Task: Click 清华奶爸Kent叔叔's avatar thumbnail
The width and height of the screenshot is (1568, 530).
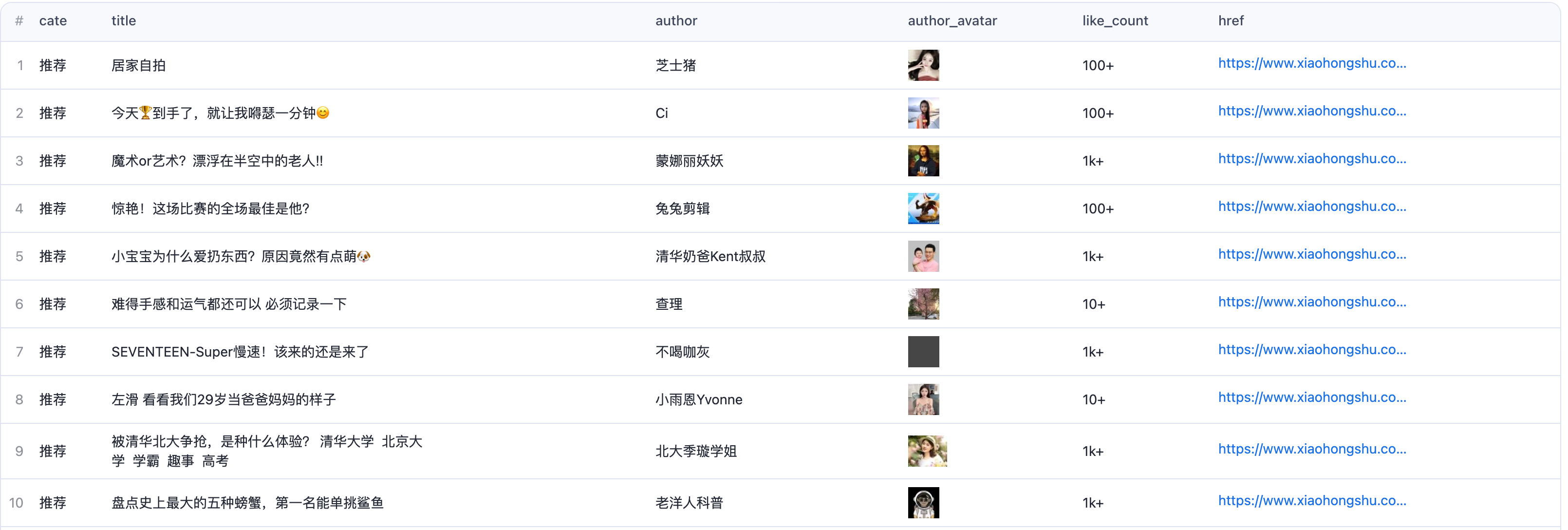Action: click(x=923, y=256)
